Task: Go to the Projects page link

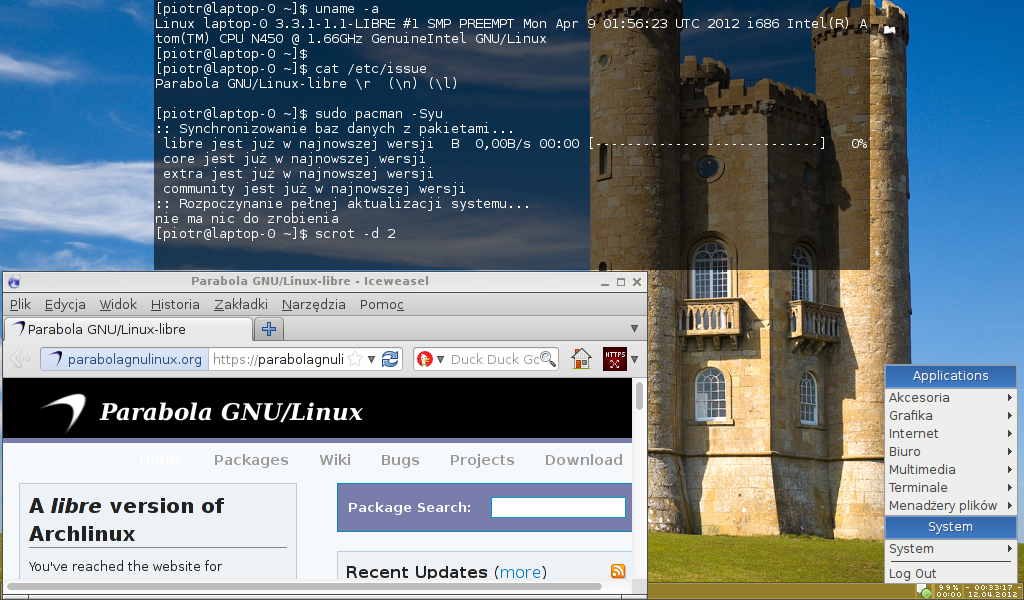Action: [x=482, y=460]
